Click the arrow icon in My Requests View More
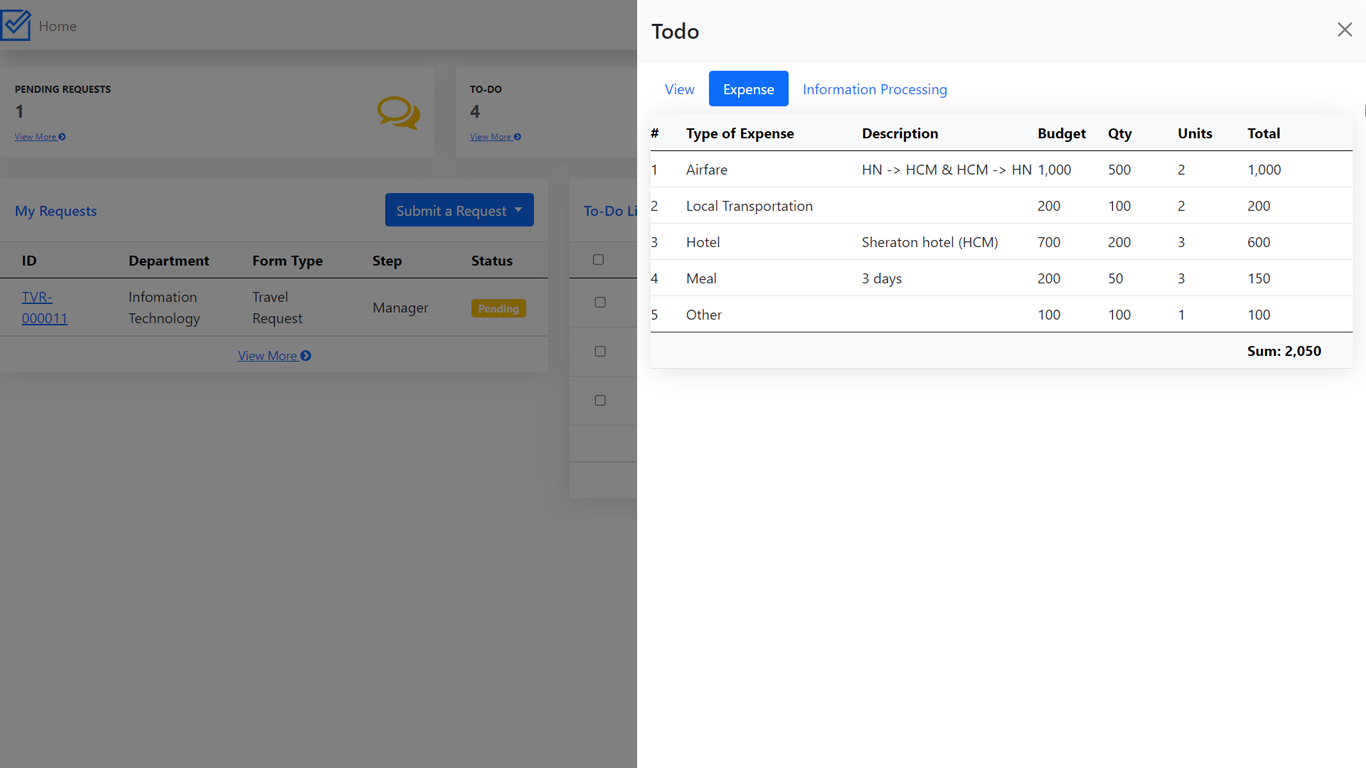The width and height of the screenshot is (1366, 768). click(x=305, y=355)
